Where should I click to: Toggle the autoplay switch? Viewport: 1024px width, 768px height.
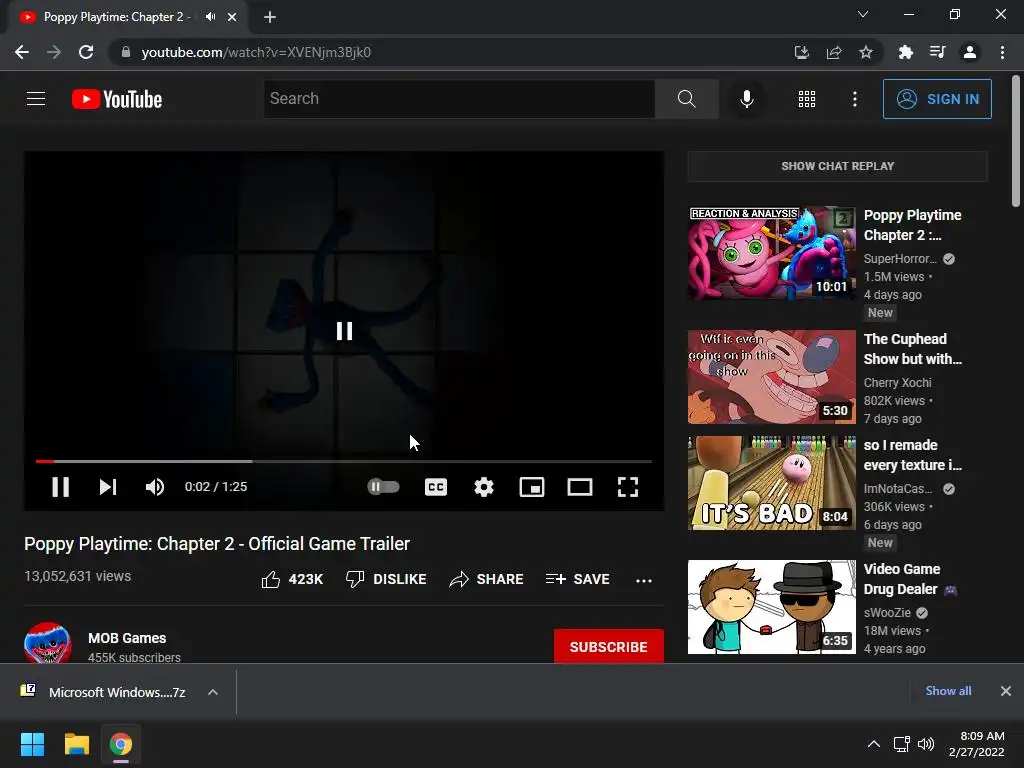(383, 487)
